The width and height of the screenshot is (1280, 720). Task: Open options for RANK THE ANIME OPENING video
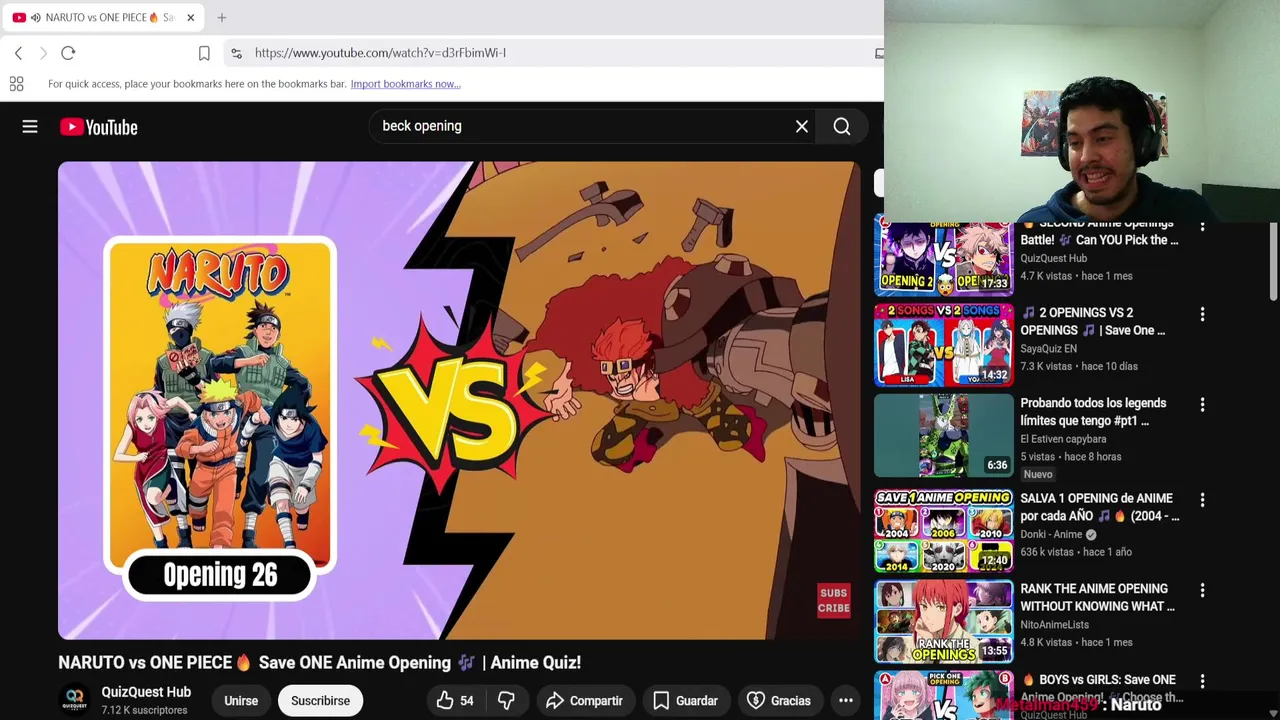click(x=1202, y=591)
